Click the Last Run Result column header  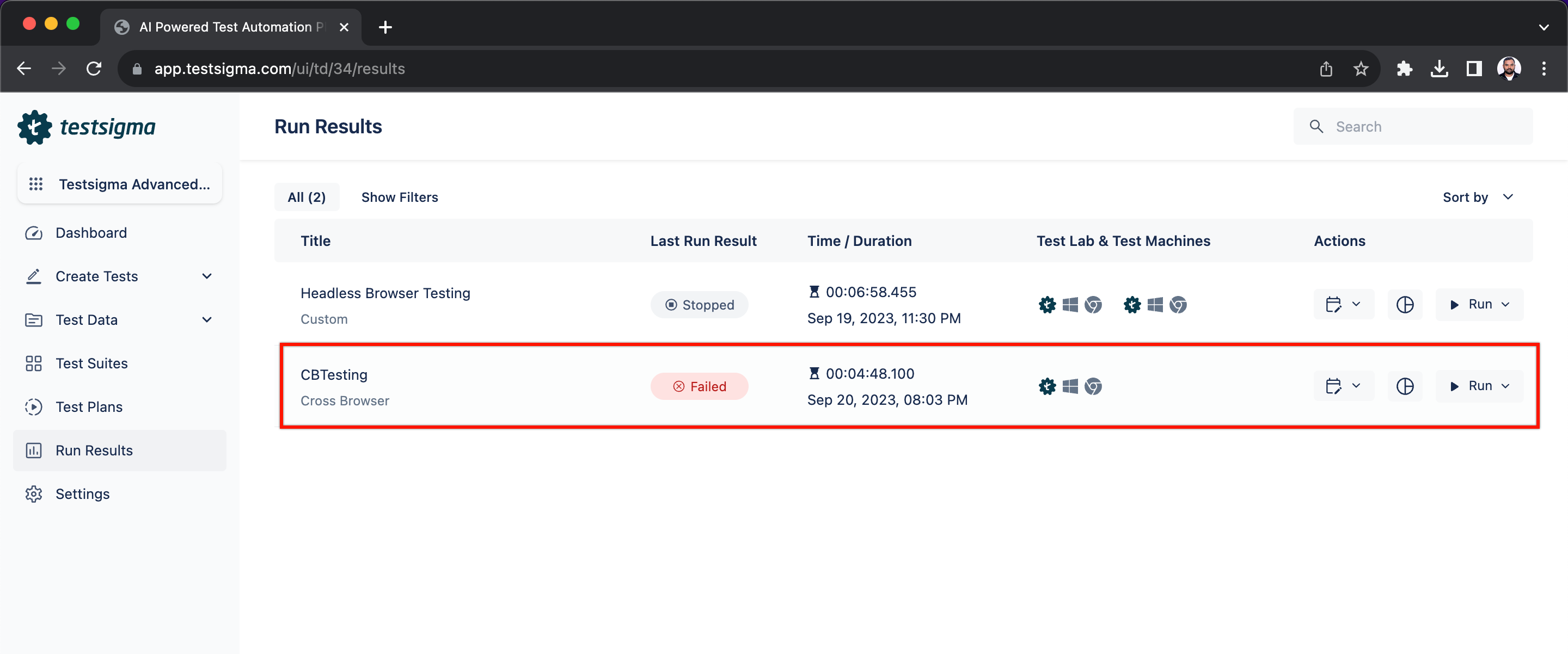tap(703, 241)
